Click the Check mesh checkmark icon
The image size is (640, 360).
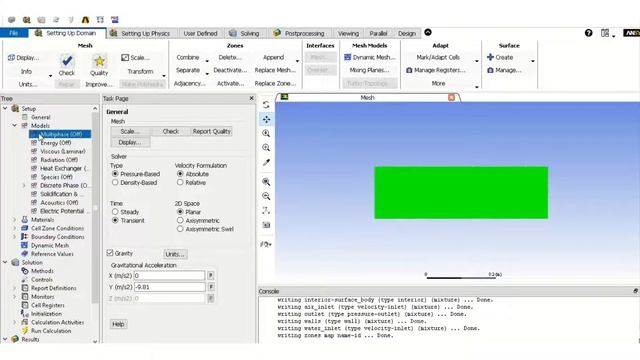coord(67,61)
